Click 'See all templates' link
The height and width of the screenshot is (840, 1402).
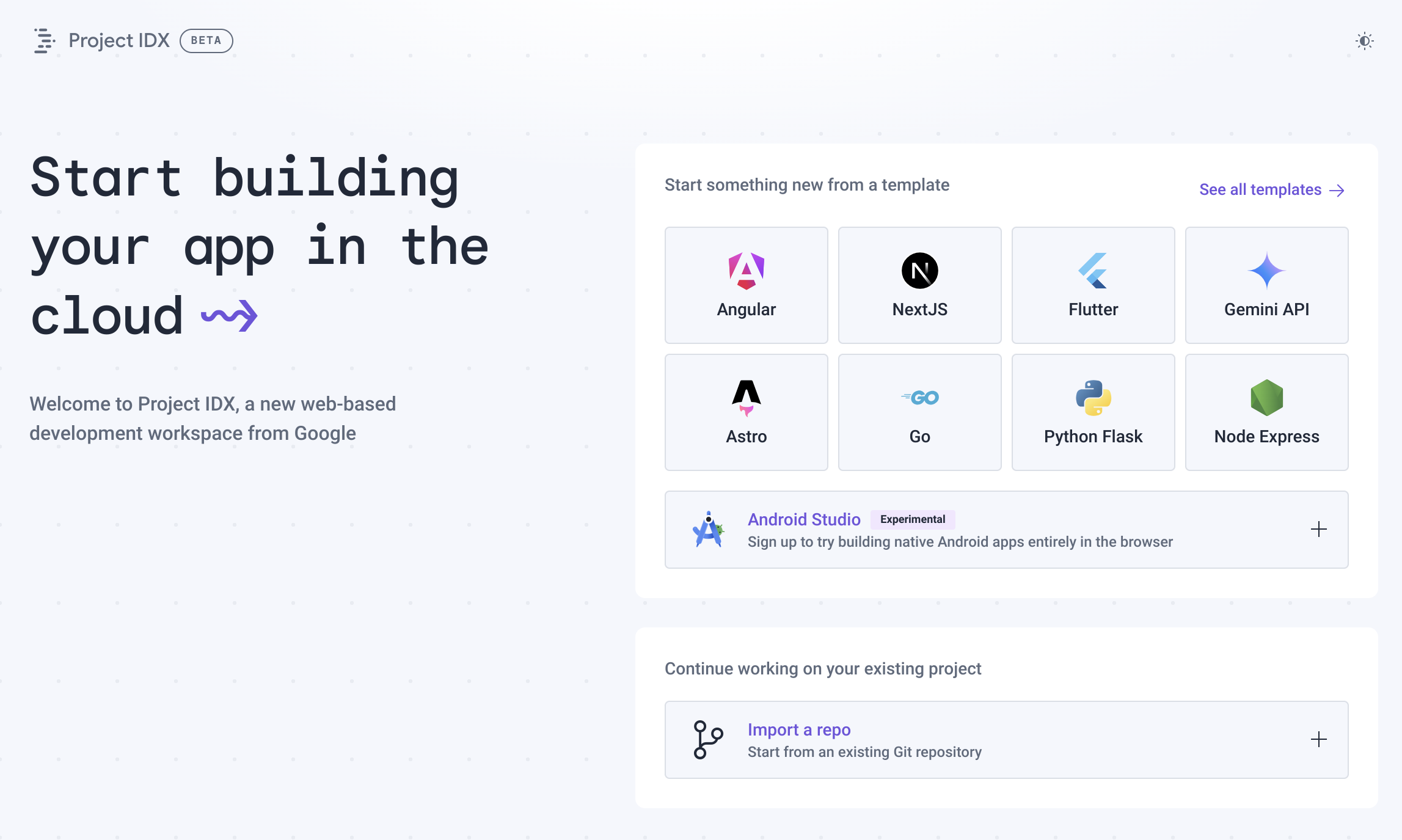[x=1270, y=189]
